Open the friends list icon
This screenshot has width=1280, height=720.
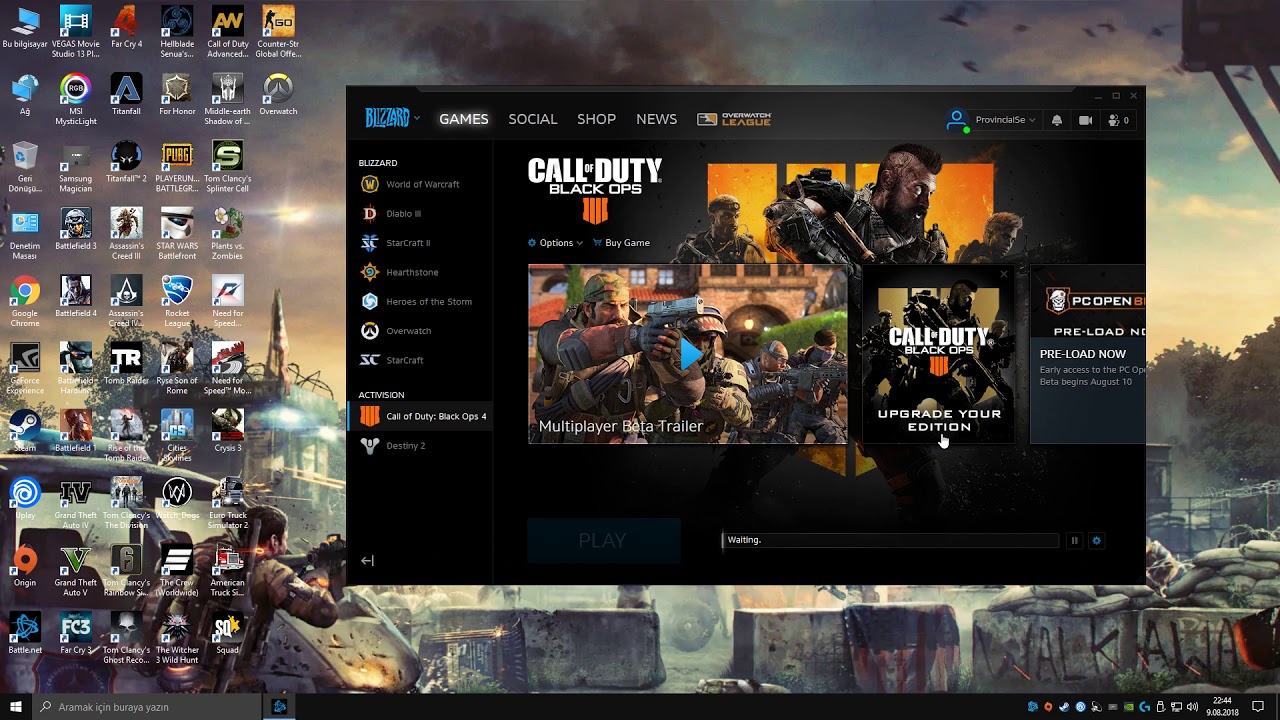click(1118, 120)
